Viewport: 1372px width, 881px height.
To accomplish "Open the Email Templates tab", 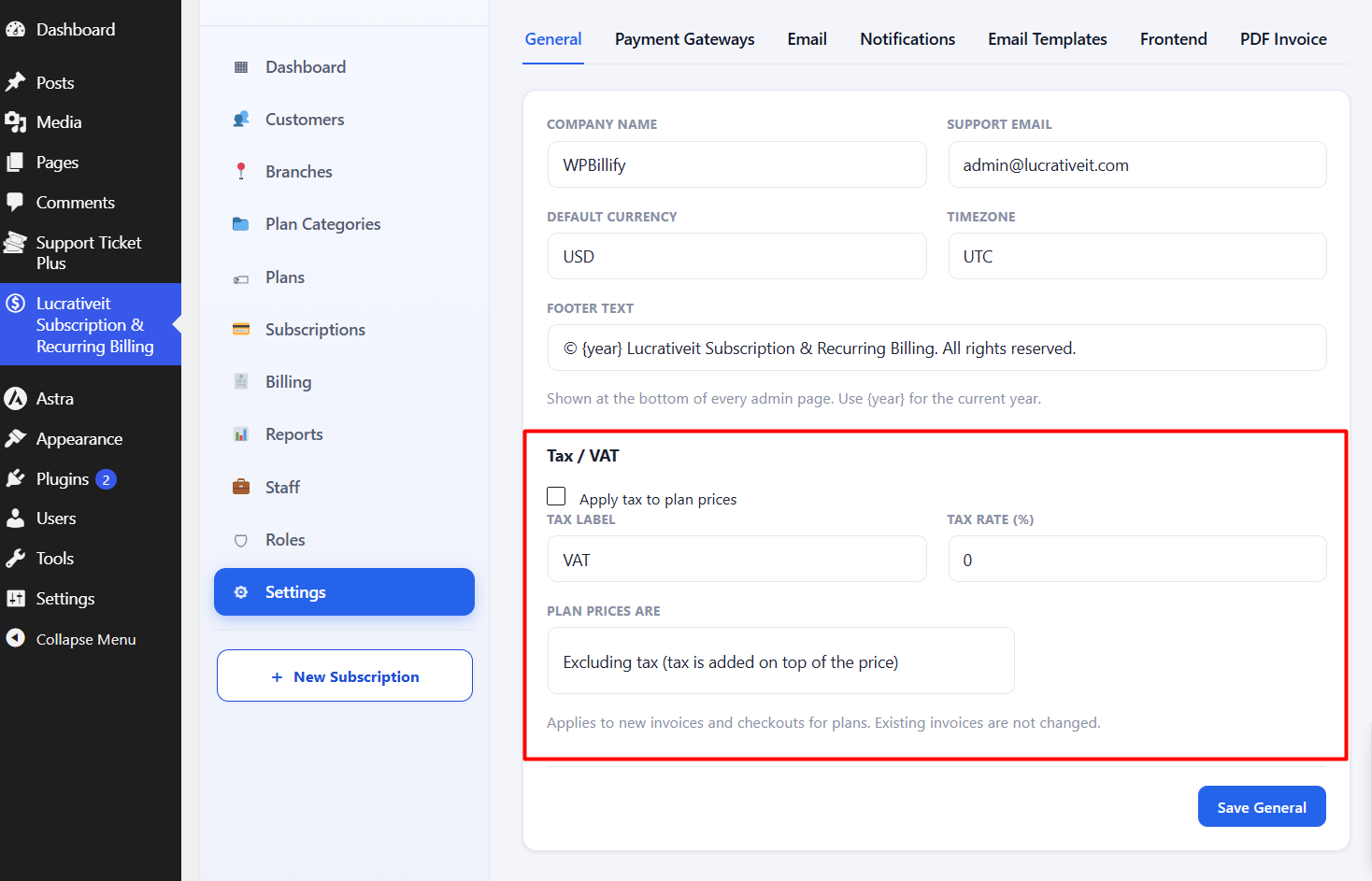I will click(1048, 39).
